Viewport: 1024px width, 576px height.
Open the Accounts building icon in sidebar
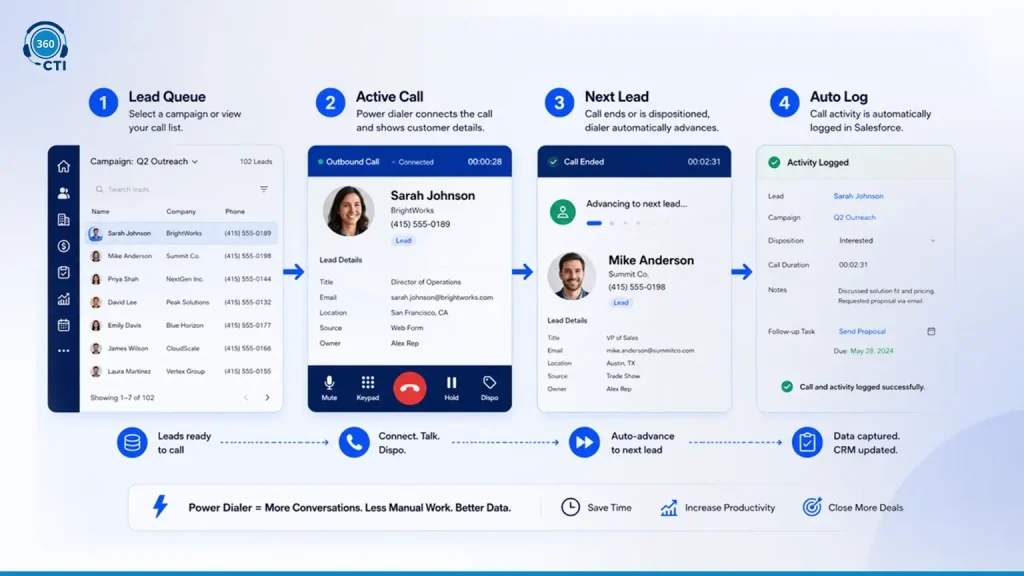[63, 219]
